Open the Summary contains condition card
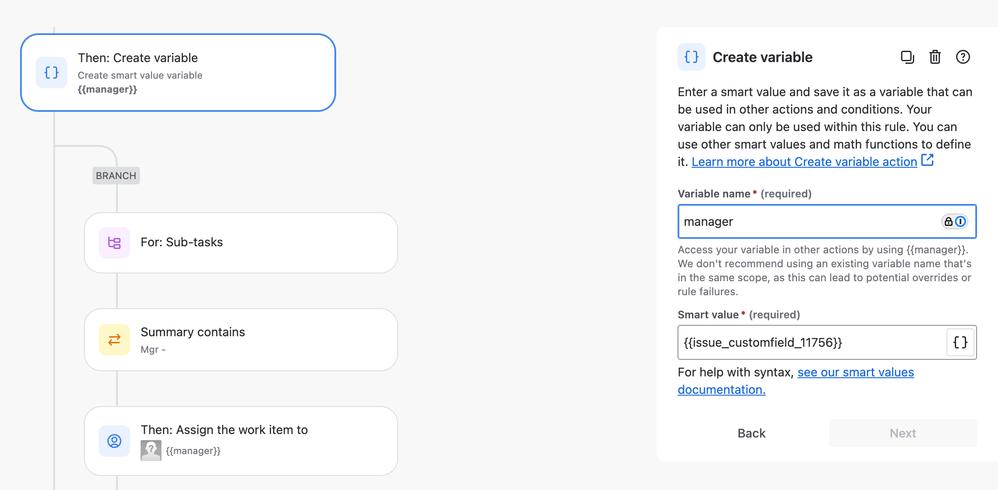 click(x=241, y=340)
